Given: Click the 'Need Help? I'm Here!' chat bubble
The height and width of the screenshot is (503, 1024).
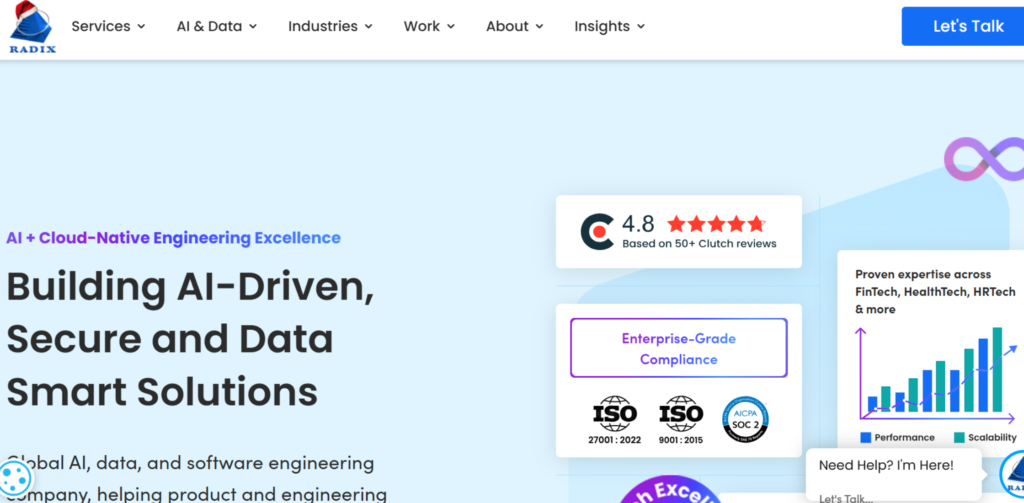Looking at the screenshot, I should 886,465.
